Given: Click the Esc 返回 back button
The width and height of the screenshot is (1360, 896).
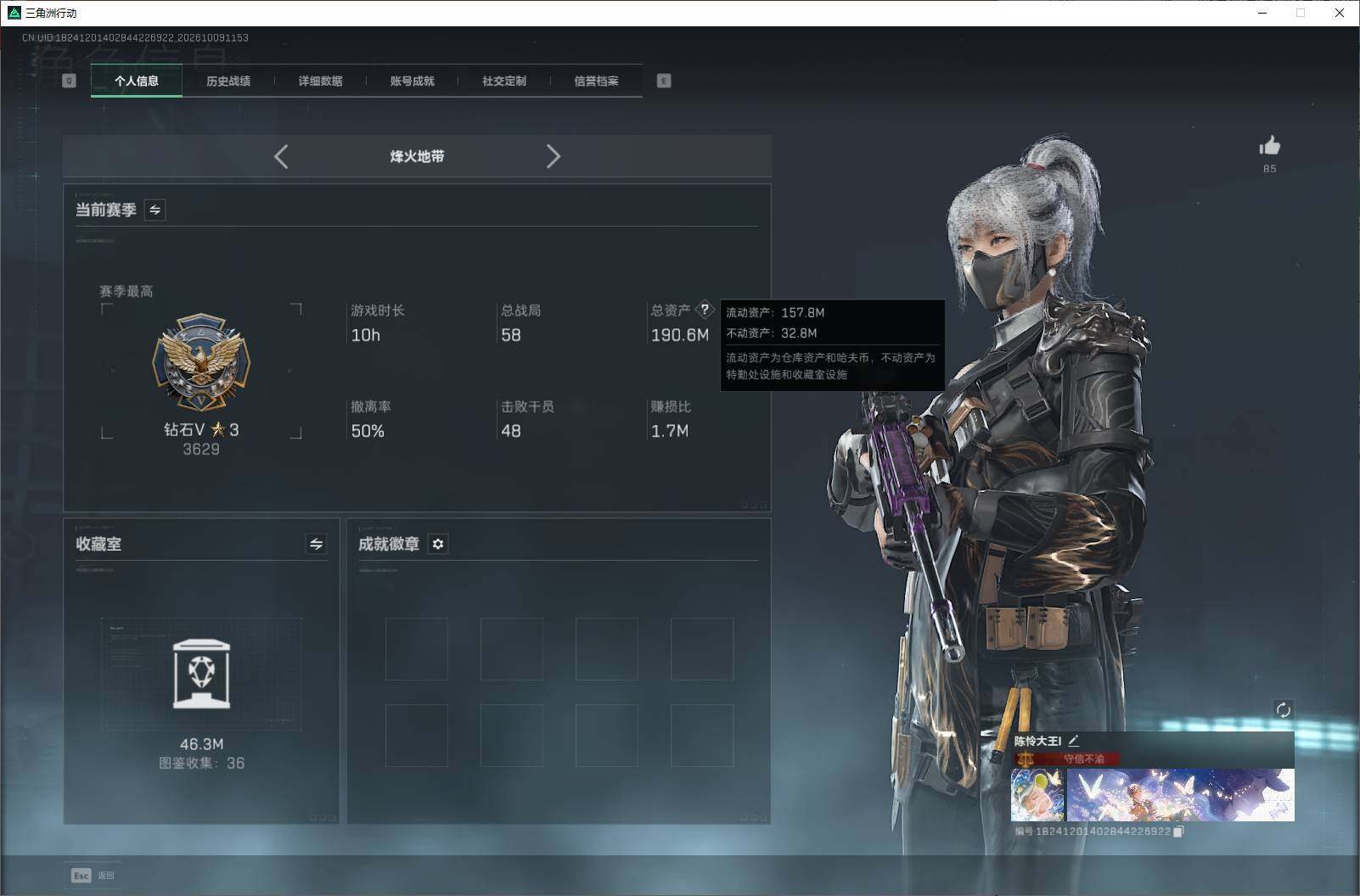Looking at the screenshot, I should 93,875.
